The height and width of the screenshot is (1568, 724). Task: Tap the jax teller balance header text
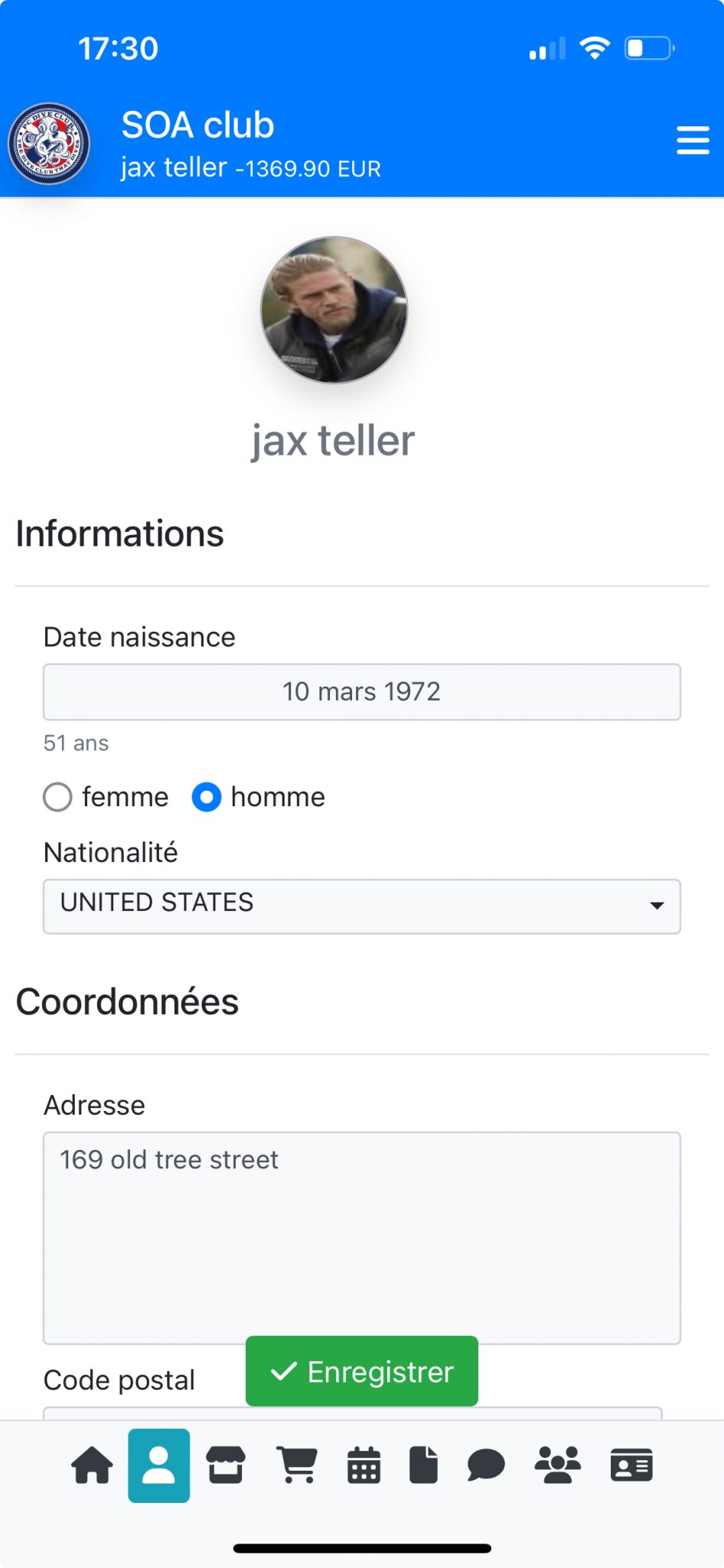coord(250,168)
